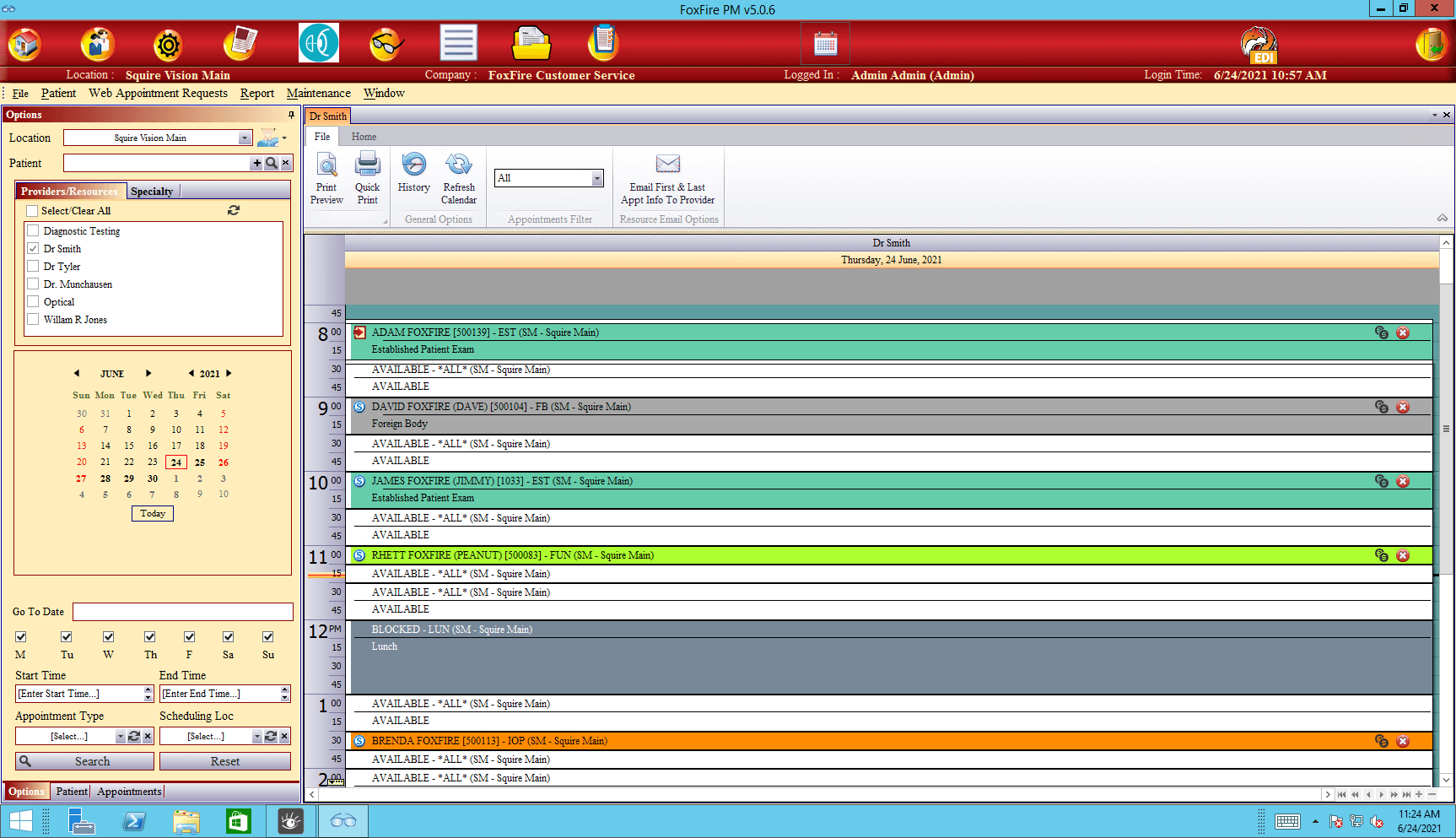Viewport: 1456px width, 838px height.
Task: Switch to the Specialty tab
Action: coord(152,192)
